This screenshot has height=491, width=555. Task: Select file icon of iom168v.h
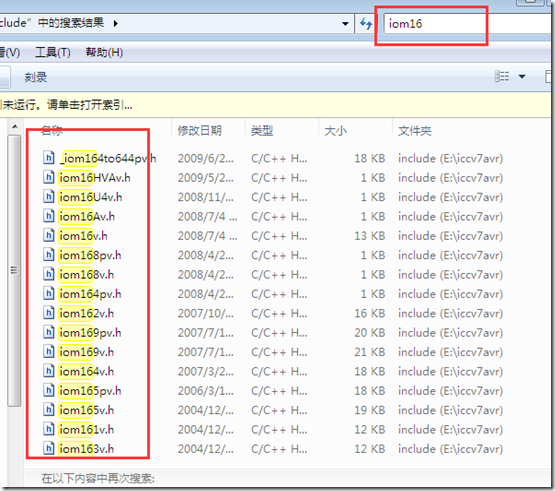coord(49,274)
